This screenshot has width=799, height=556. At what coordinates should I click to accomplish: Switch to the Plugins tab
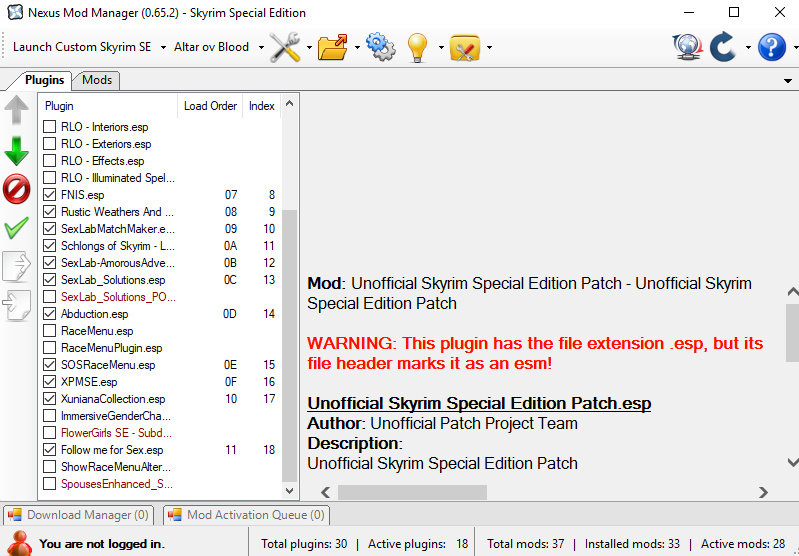point(44,80)
